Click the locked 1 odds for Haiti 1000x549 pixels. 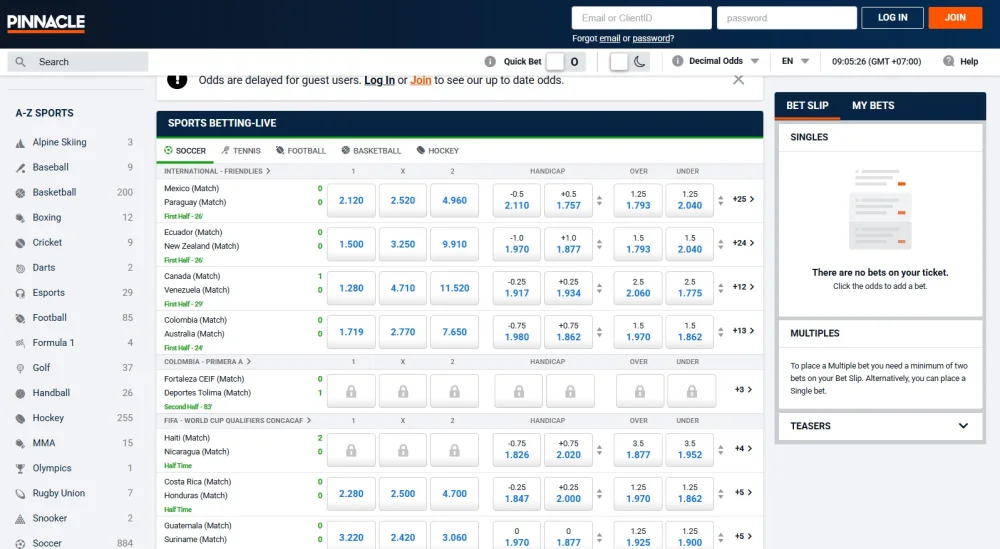tap(351, 450)
